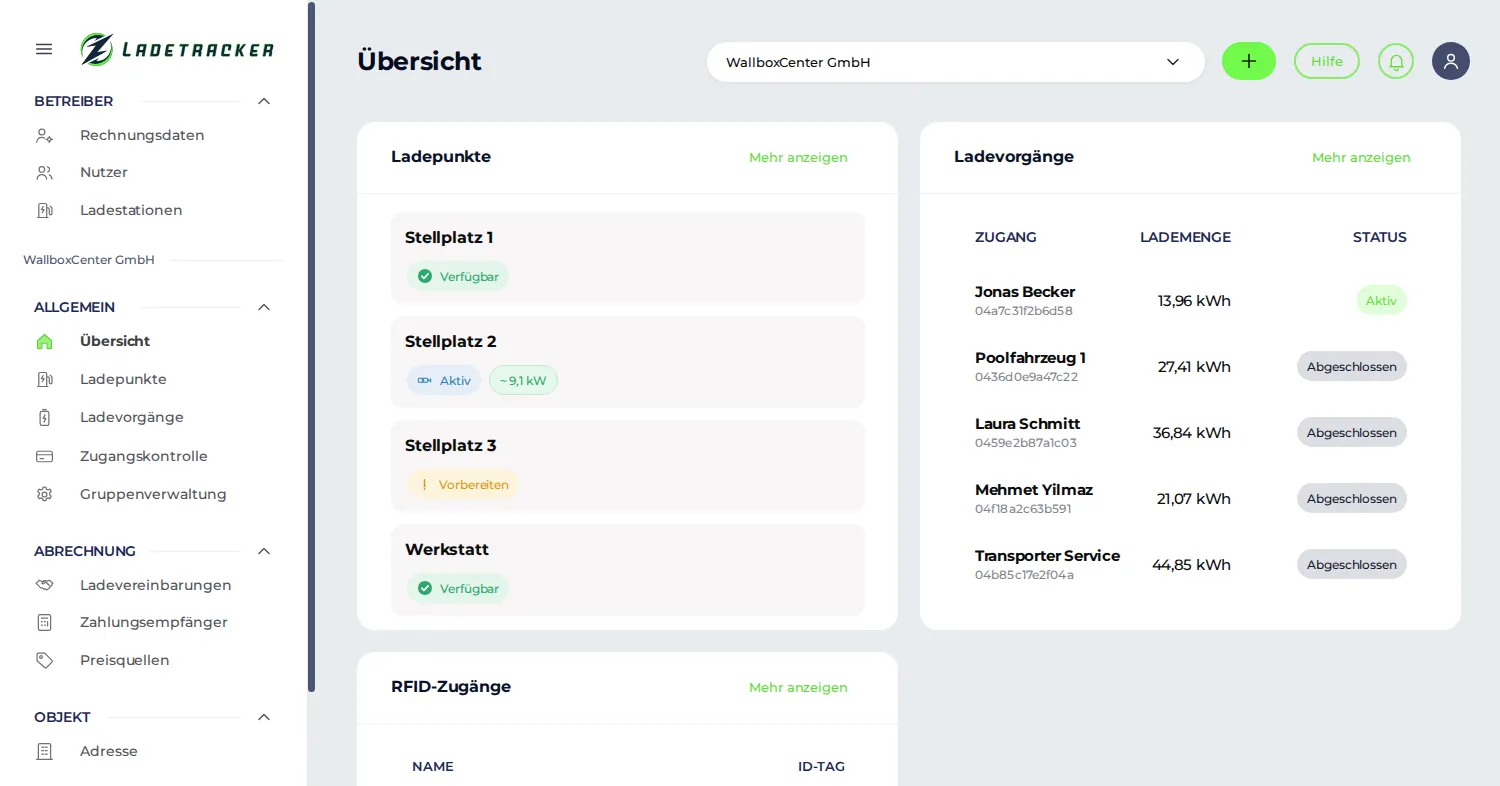This screenshot has height=786, width=1500.
Task: Click the Vorbereiten status badge
Action: [x=463, y=484]
